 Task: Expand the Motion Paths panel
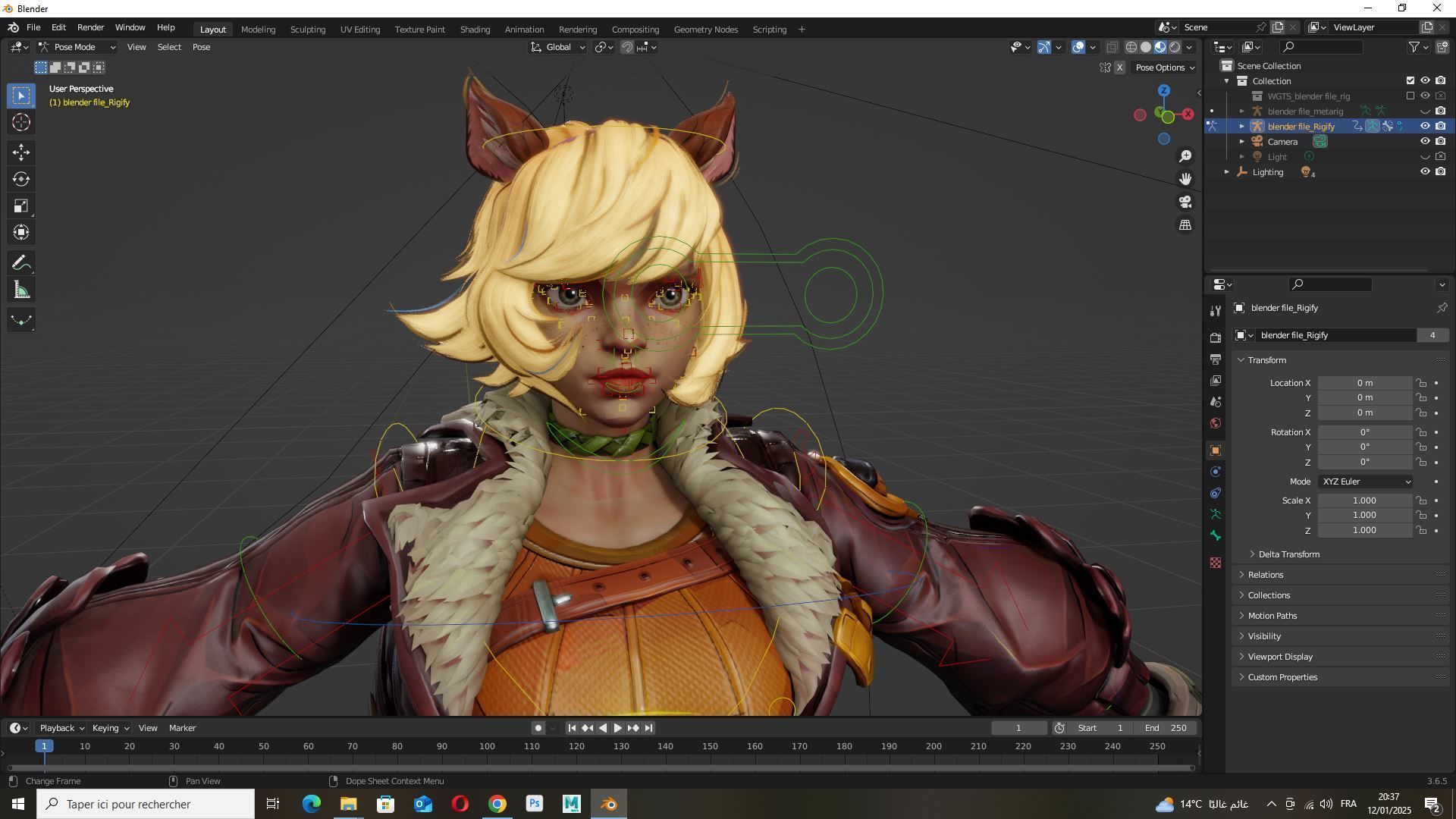(1272, 616)
